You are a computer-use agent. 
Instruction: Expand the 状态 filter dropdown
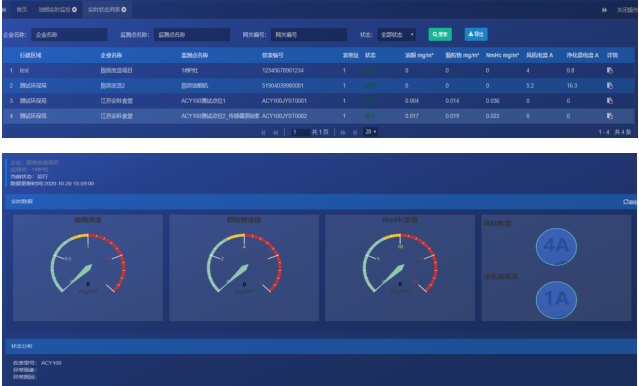[397, 35]
